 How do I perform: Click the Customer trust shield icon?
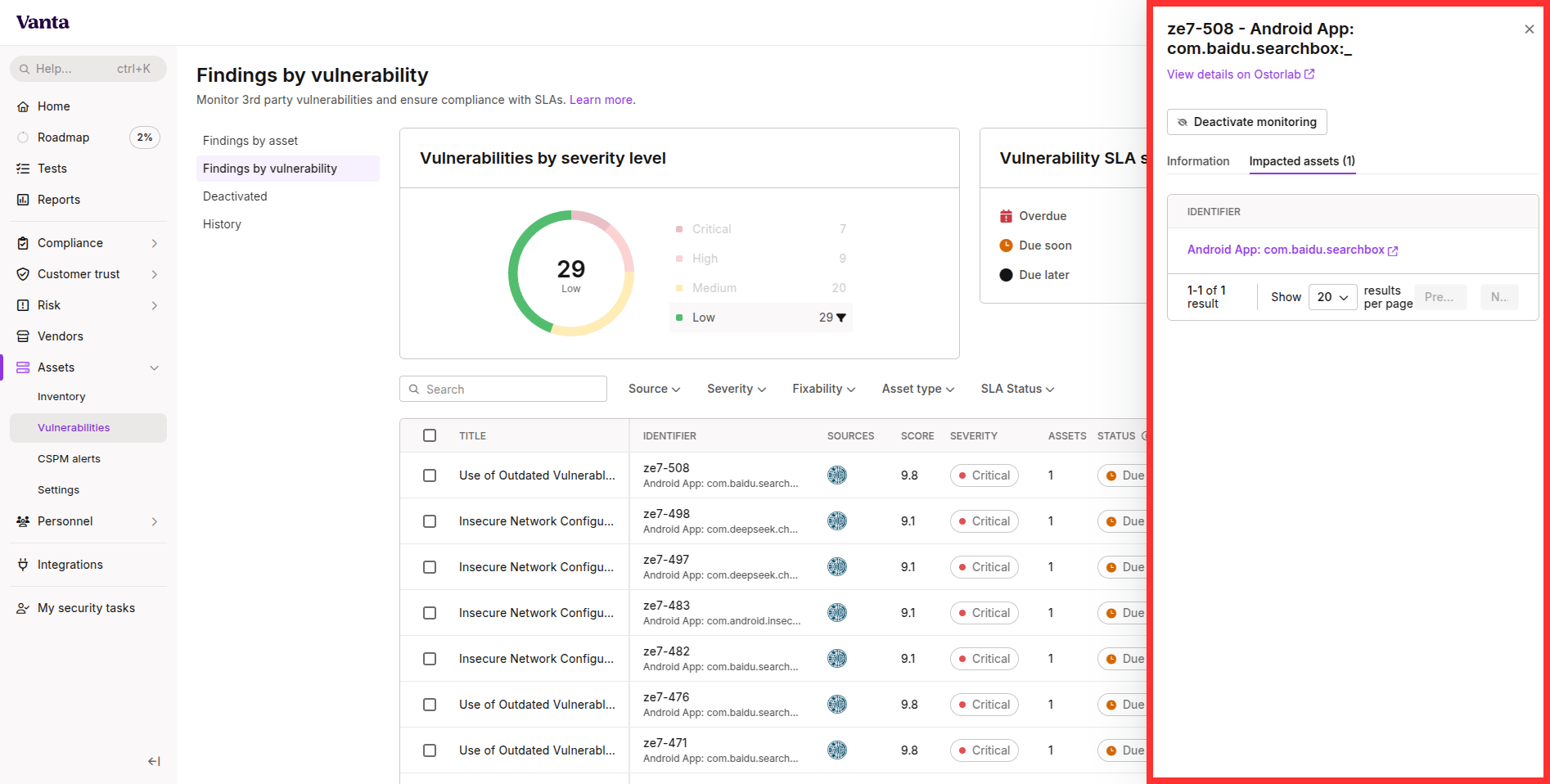click(x=23, y=274)
